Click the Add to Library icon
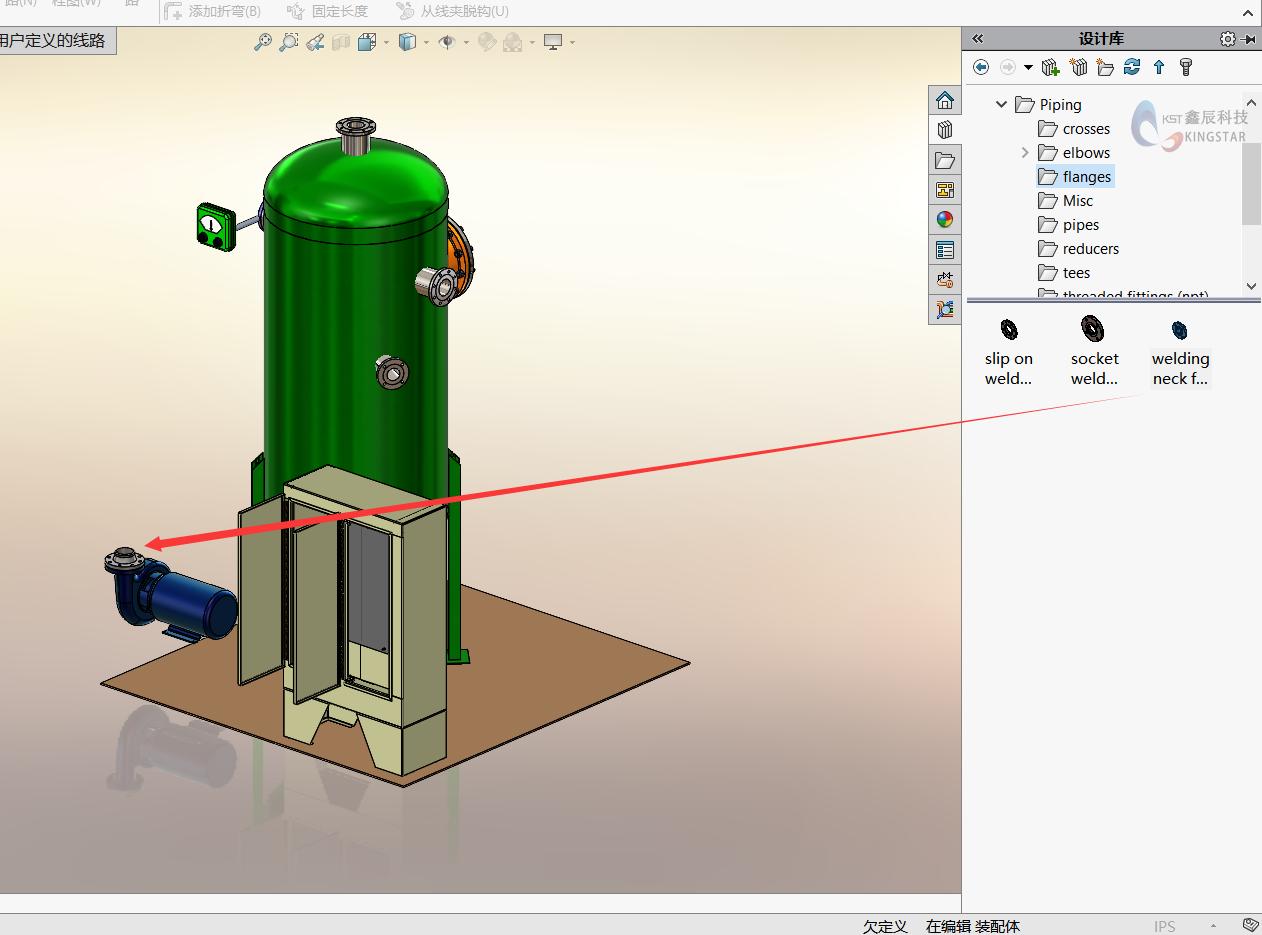Screen dimensions: 1262x935 (1052, 67)
